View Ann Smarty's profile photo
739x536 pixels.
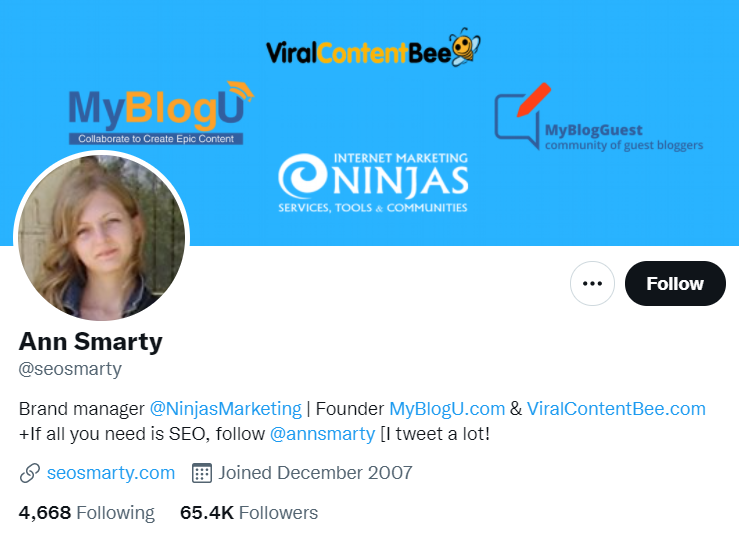[101, 238]
